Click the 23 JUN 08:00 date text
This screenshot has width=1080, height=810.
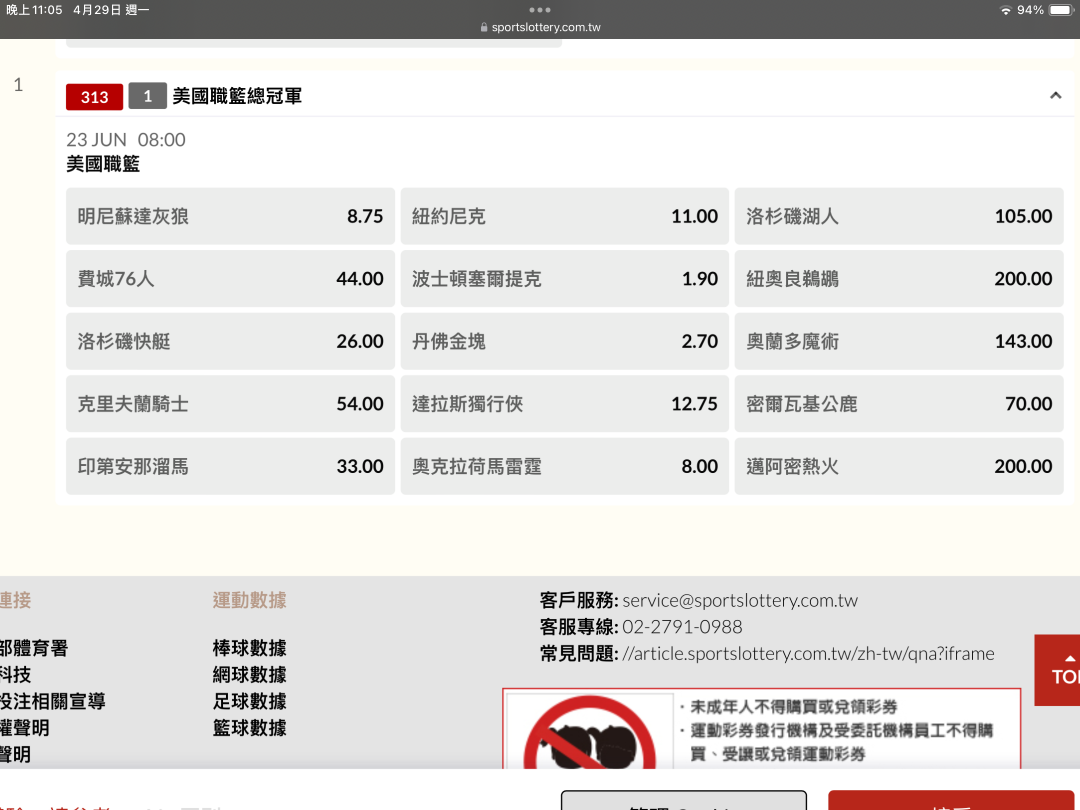[x=126, y=140]
